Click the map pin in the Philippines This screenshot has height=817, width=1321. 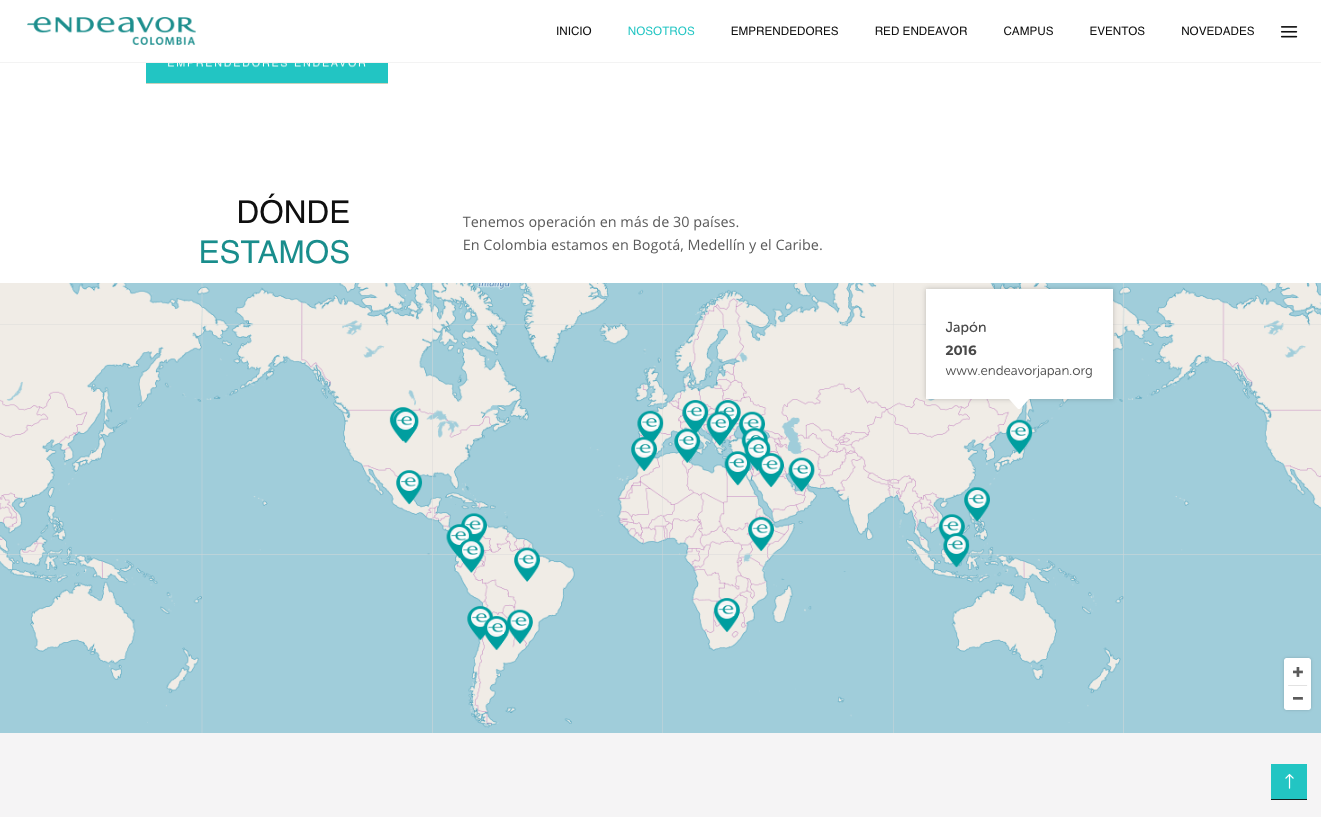click(977, 501)
